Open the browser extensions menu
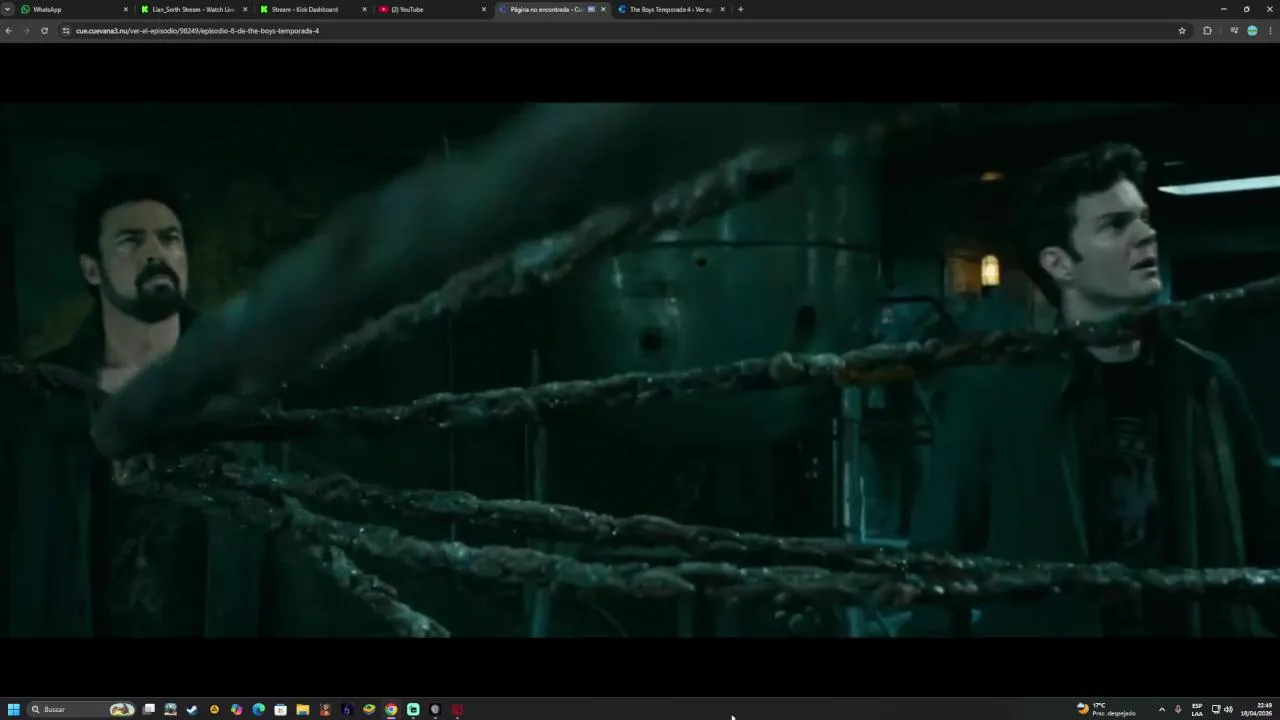This screenshot has width=1280, height=720. pos(1207,31)
